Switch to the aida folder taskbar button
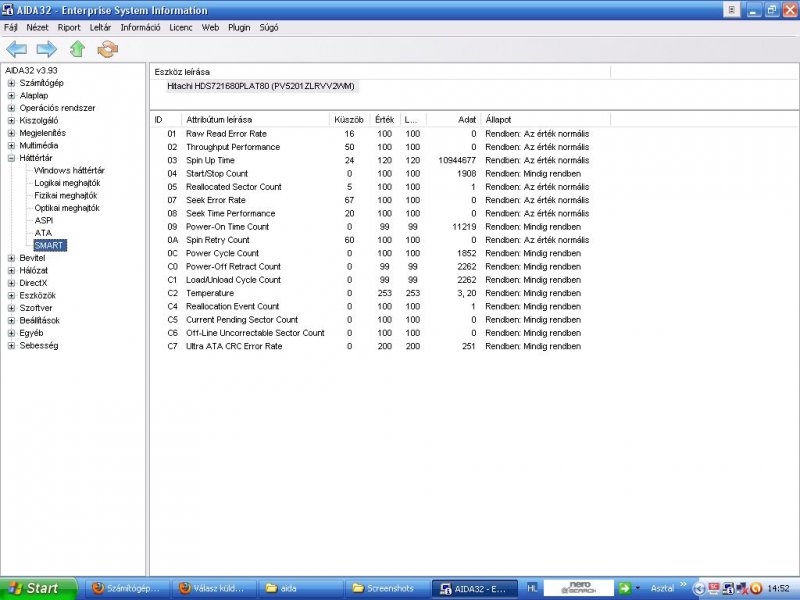800x600 pixels. pyautogui.click(x=300, y=588)
